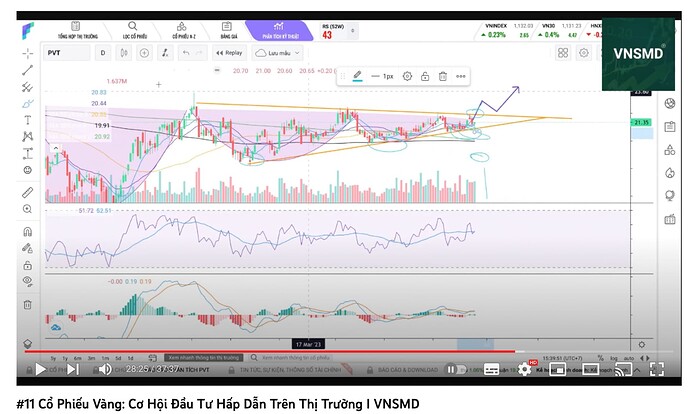Skip to next video
690x414 pixels.
(73, 369)
